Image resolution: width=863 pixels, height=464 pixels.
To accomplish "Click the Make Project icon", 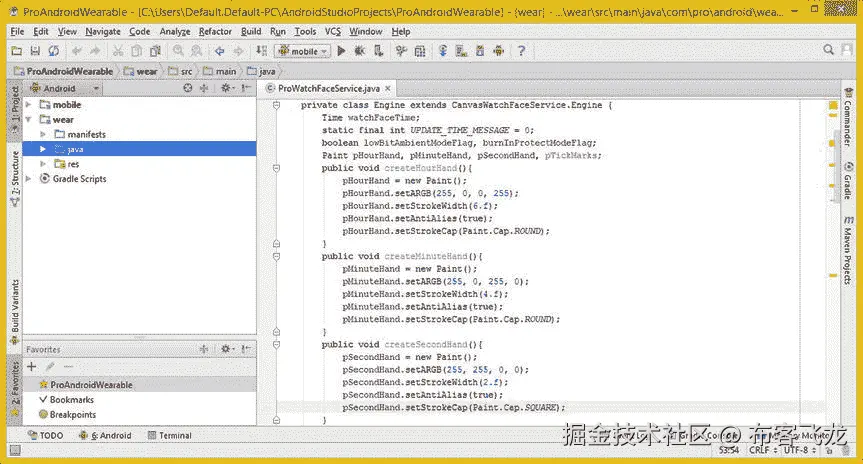I will pyautogui.click(x=261, y=51).
